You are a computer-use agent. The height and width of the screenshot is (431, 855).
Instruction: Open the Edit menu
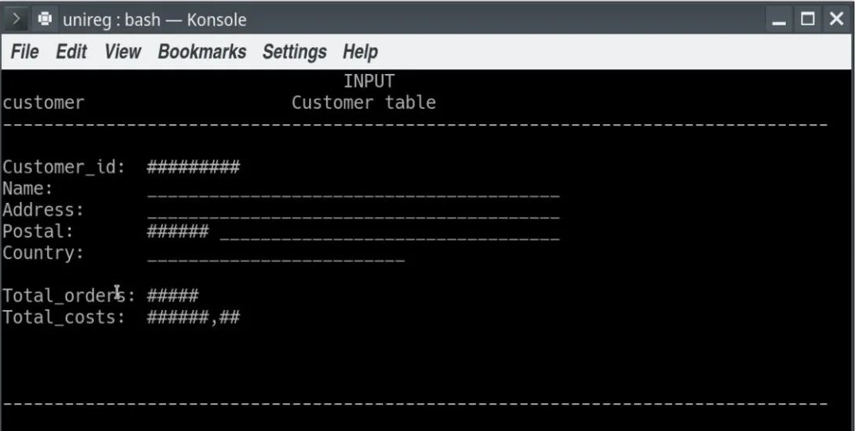point(71,52)
